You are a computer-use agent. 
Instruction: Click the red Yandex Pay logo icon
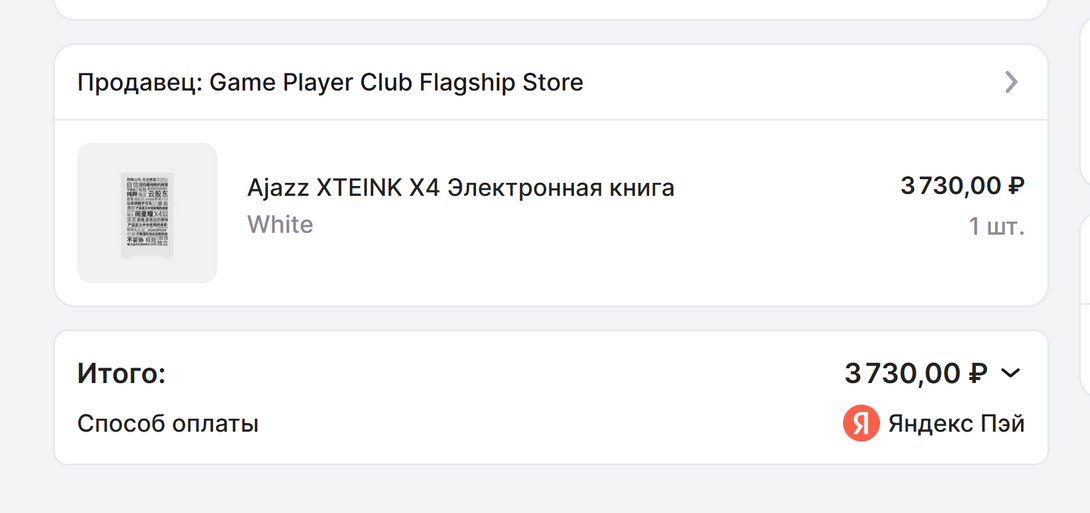(x=860, y=423)
